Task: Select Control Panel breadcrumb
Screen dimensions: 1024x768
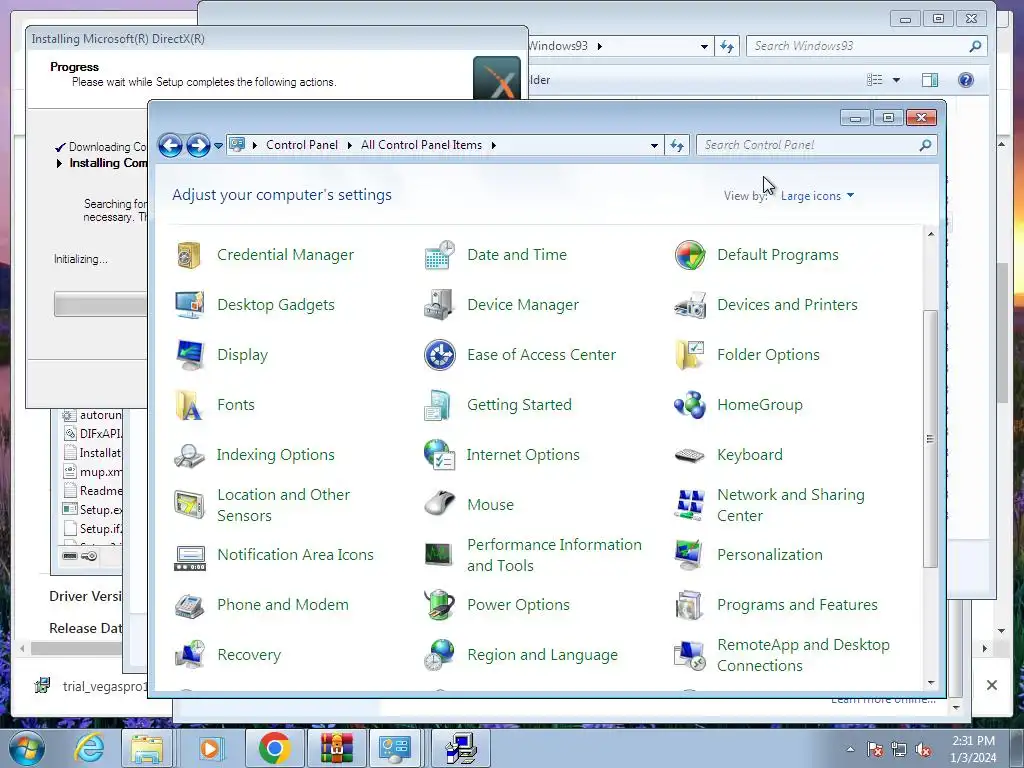Action: click(302, 145)
